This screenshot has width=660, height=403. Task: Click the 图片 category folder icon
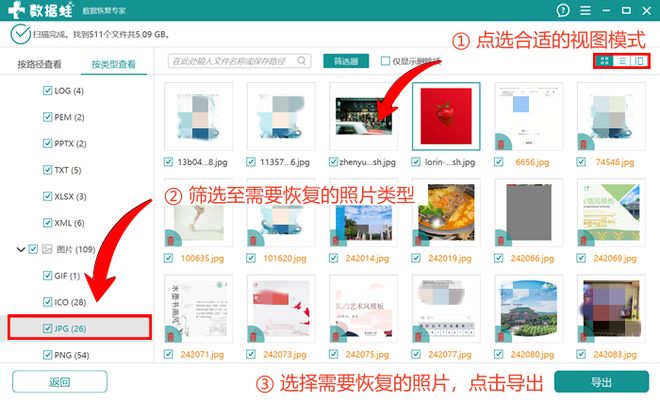(49, 248)
